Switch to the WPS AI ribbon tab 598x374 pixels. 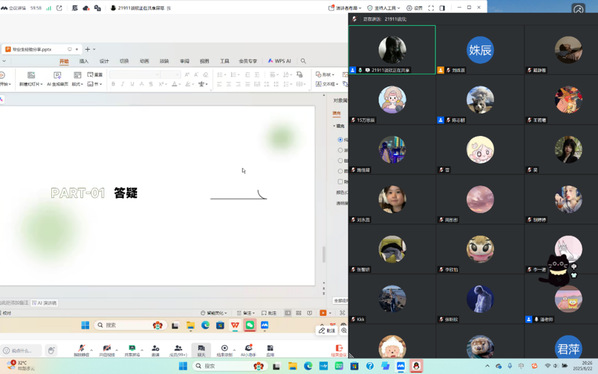(280, 61)
